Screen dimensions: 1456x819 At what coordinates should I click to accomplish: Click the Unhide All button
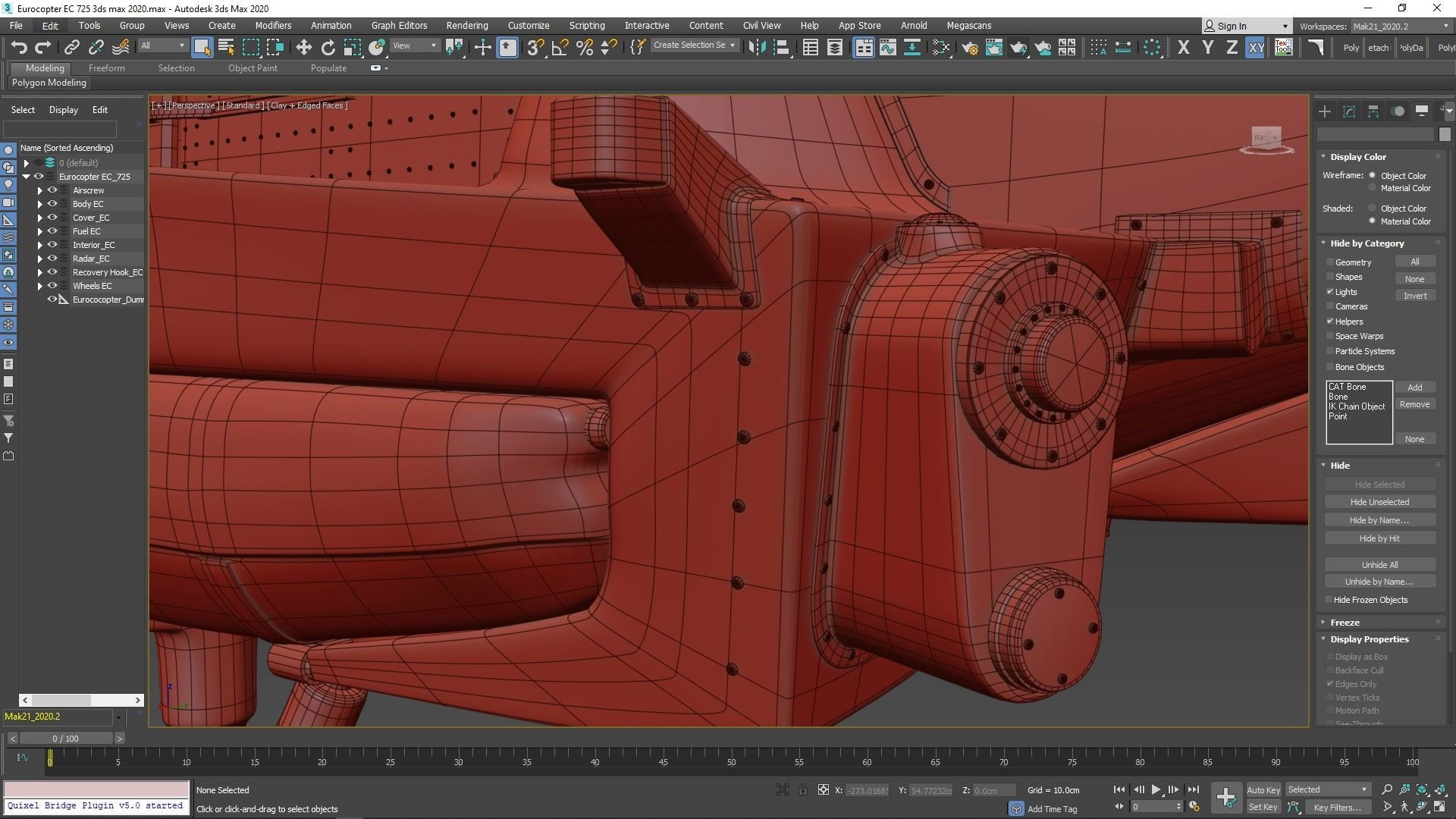pos(1379,565)
